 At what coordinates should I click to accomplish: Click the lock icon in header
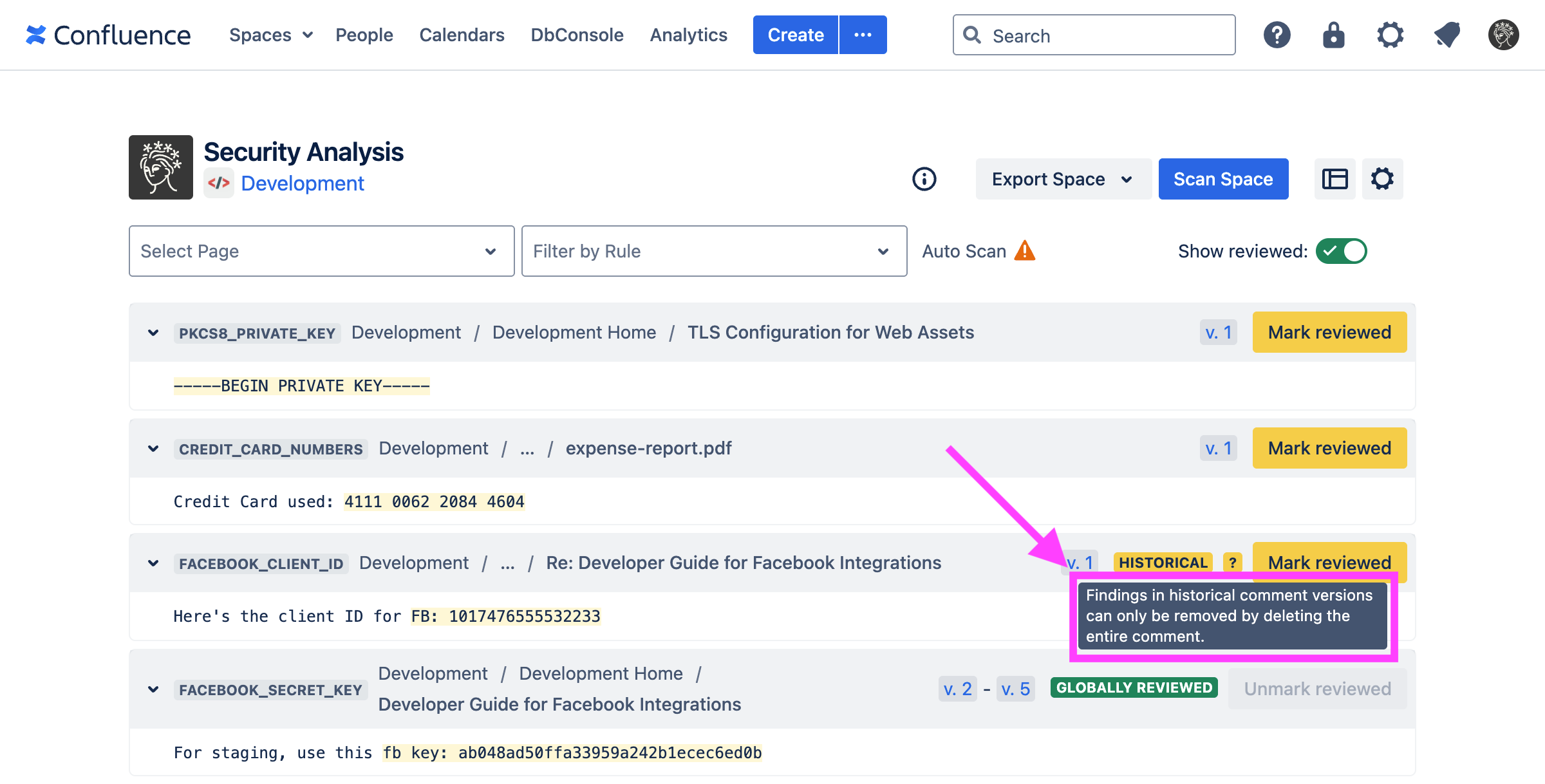(1333, 35)
